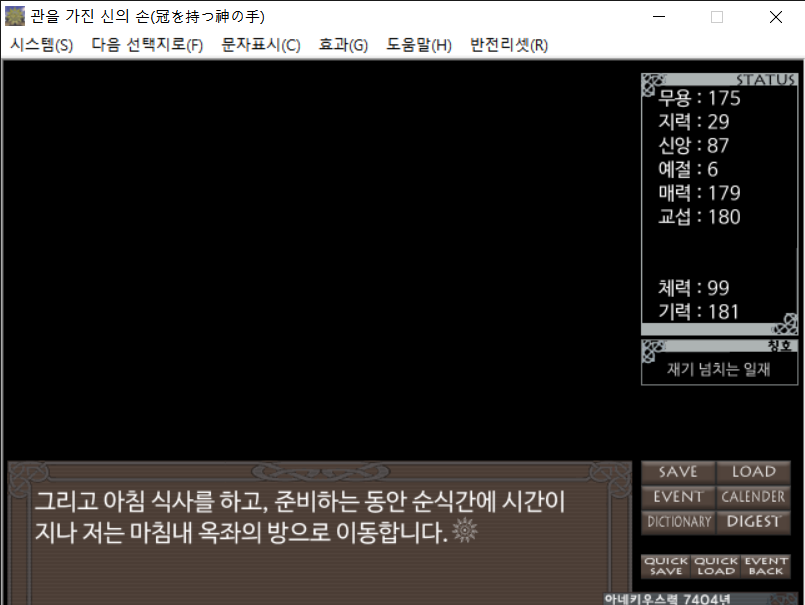This screenshot has height=605, width=805.
Task: Click the 예절 : 6 stat
Action: [688, 169]
